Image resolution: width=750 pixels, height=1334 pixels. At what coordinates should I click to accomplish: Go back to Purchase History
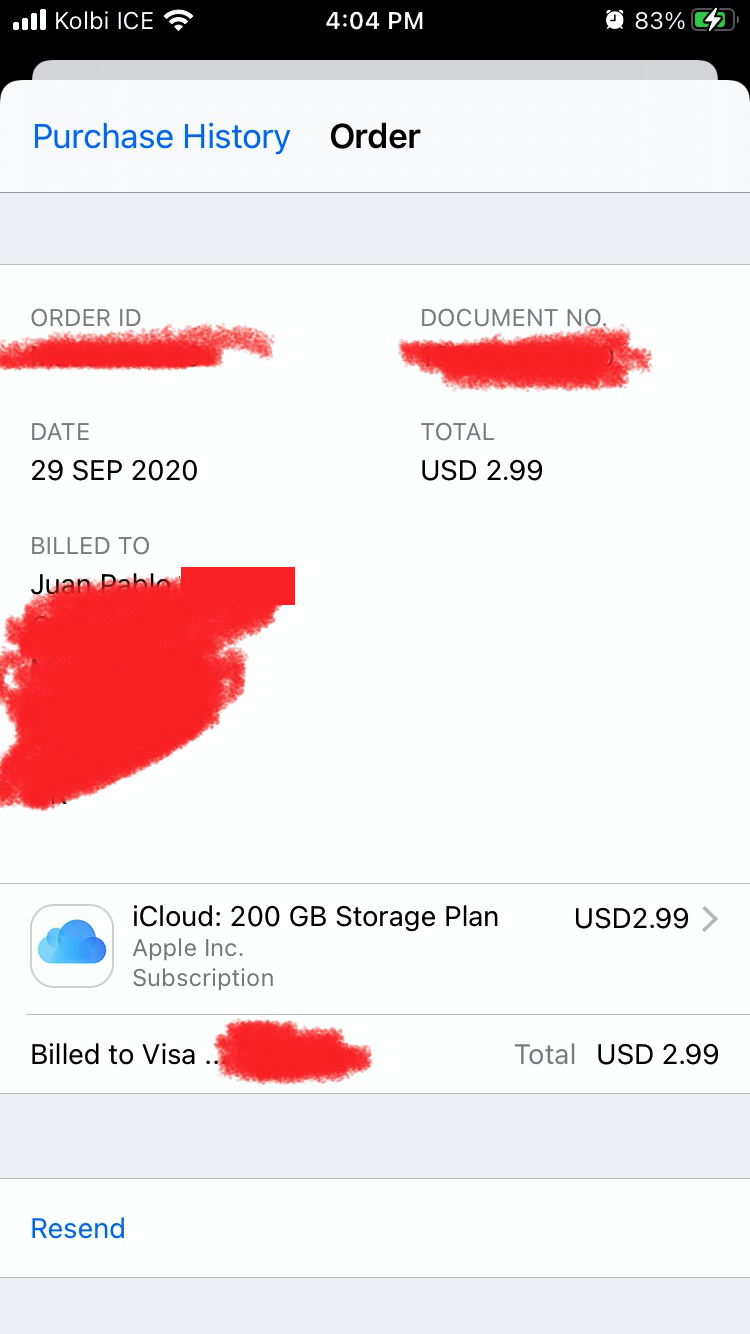161,136
